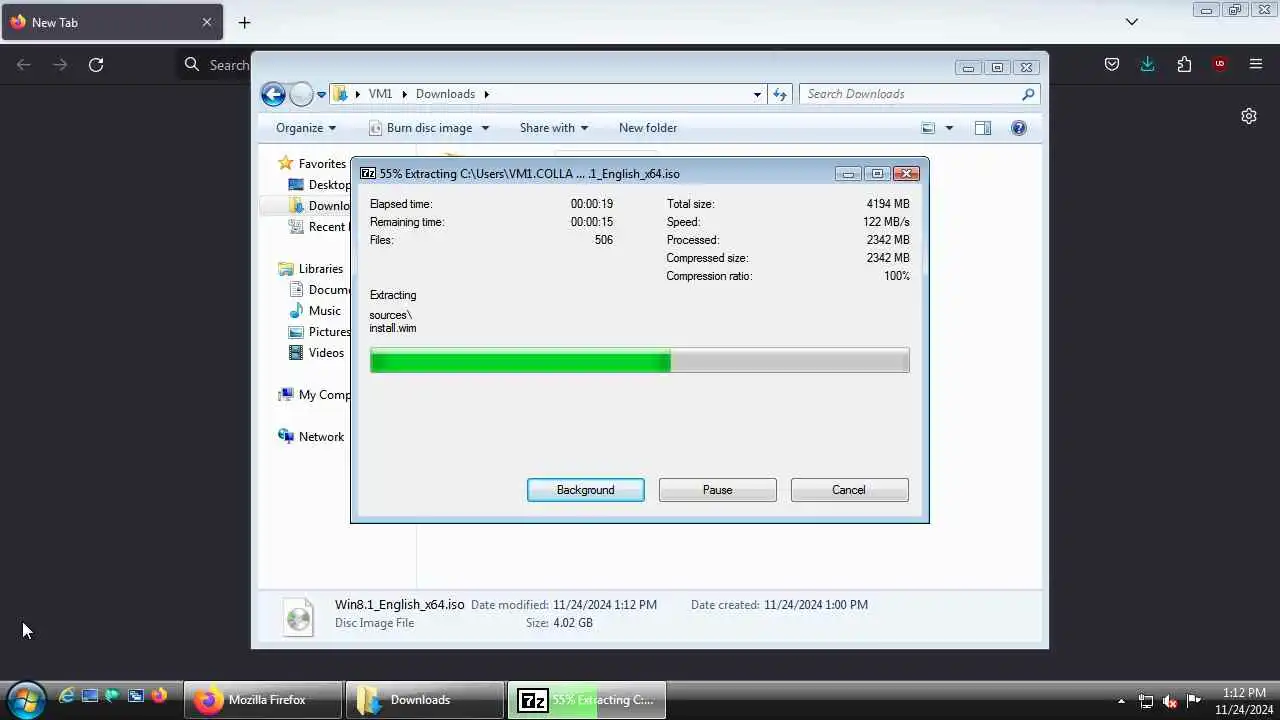Click the Firefox back arrow
The image size is (1280, 720).
pos(24,64)
